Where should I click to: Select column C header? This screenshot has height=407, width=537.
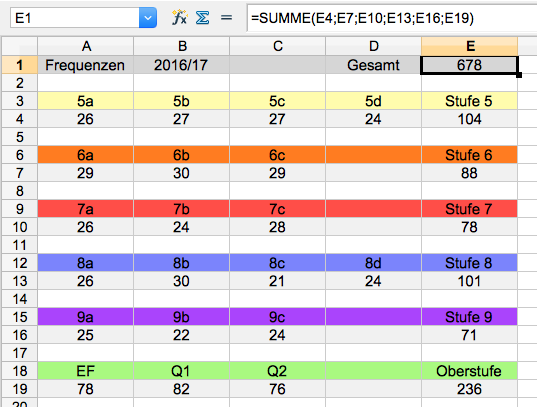[x=277, y=46]
